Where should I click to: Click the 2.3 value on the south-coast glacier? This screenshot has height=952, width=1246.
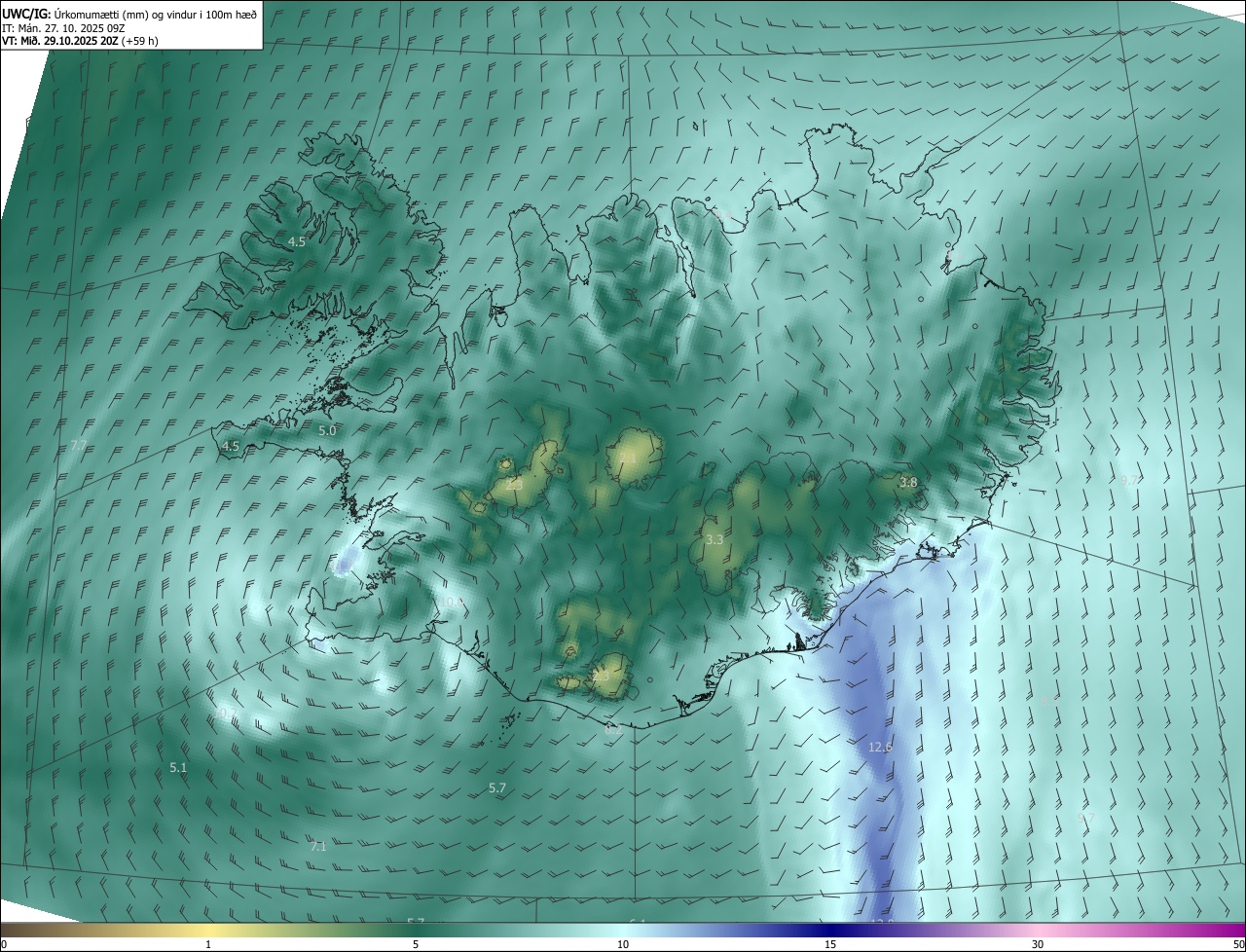pyautogui.click(x=601, y=676)
